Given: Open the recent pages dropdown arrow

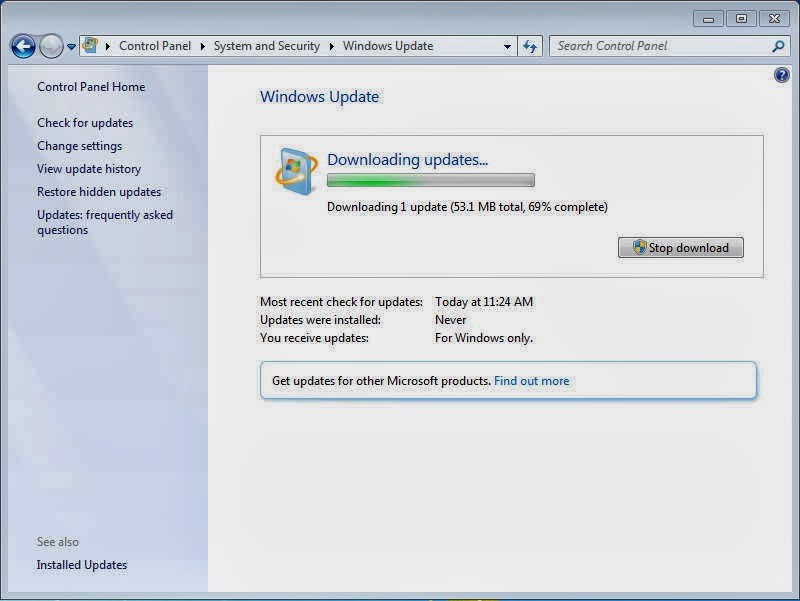Looking at the screenshot, I should 71,47.
